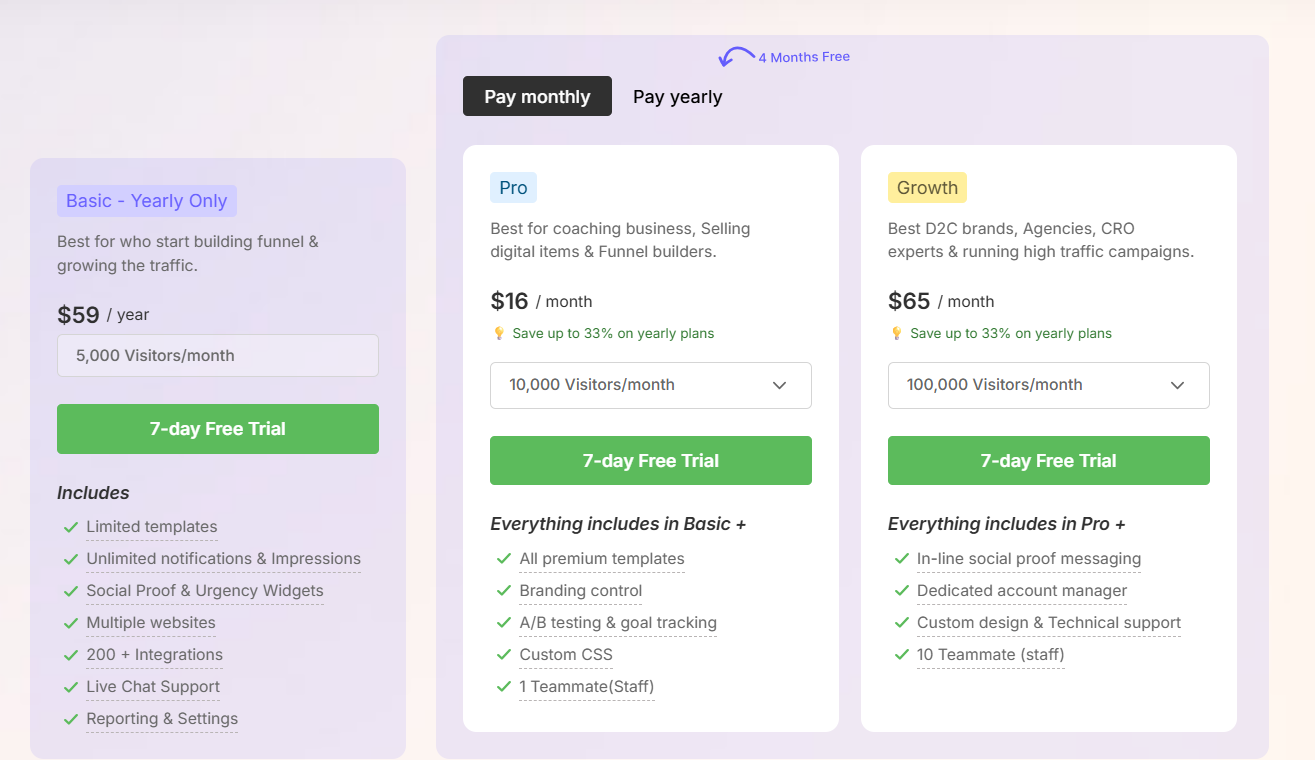Switch to Pay yearly billing
The width and height of the screenshot is (1315, 760).
click(677, 96)
